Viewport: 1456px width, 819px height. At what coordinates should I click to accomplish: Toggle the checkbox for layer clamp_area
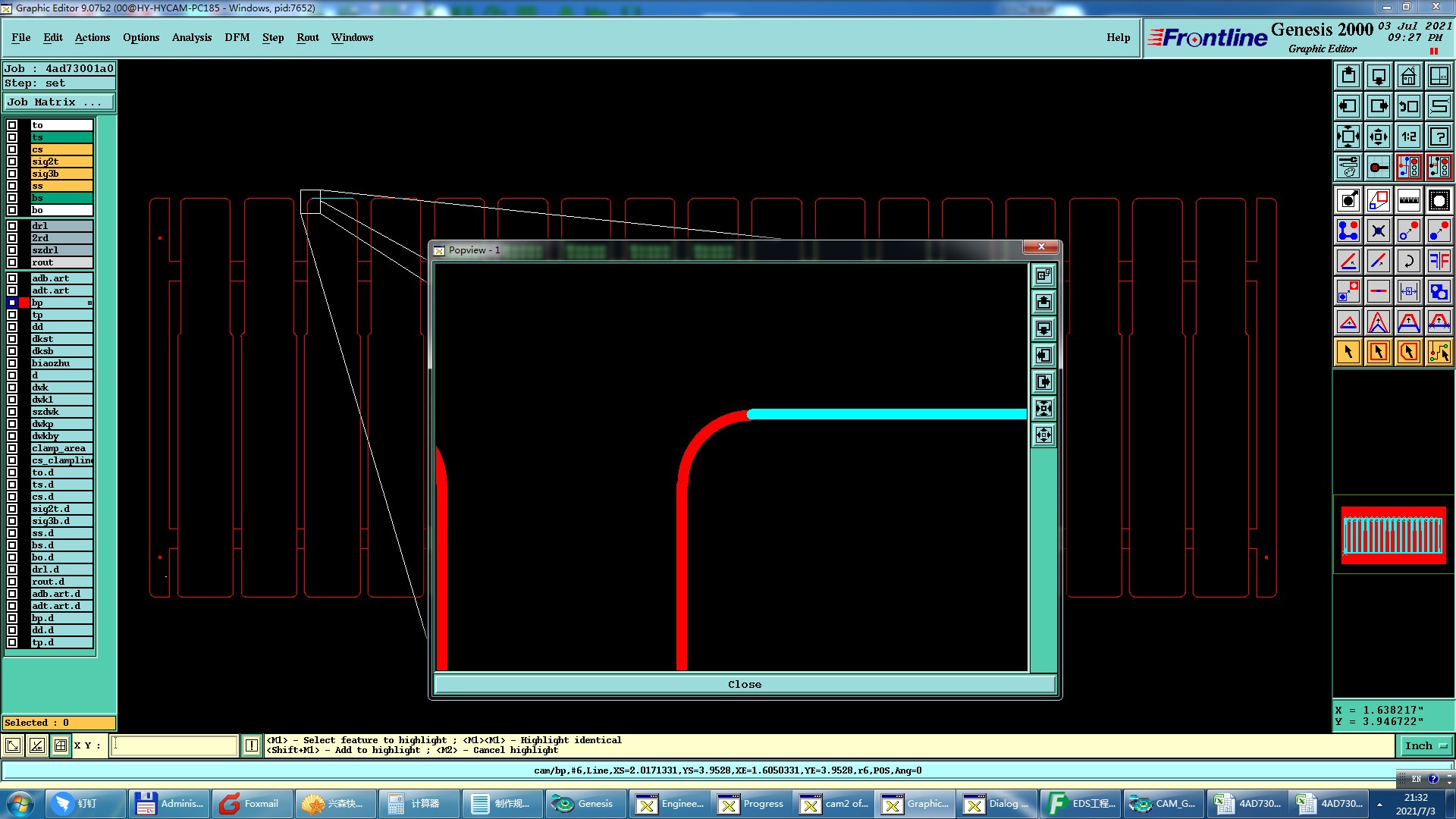[x=12, y=448]
